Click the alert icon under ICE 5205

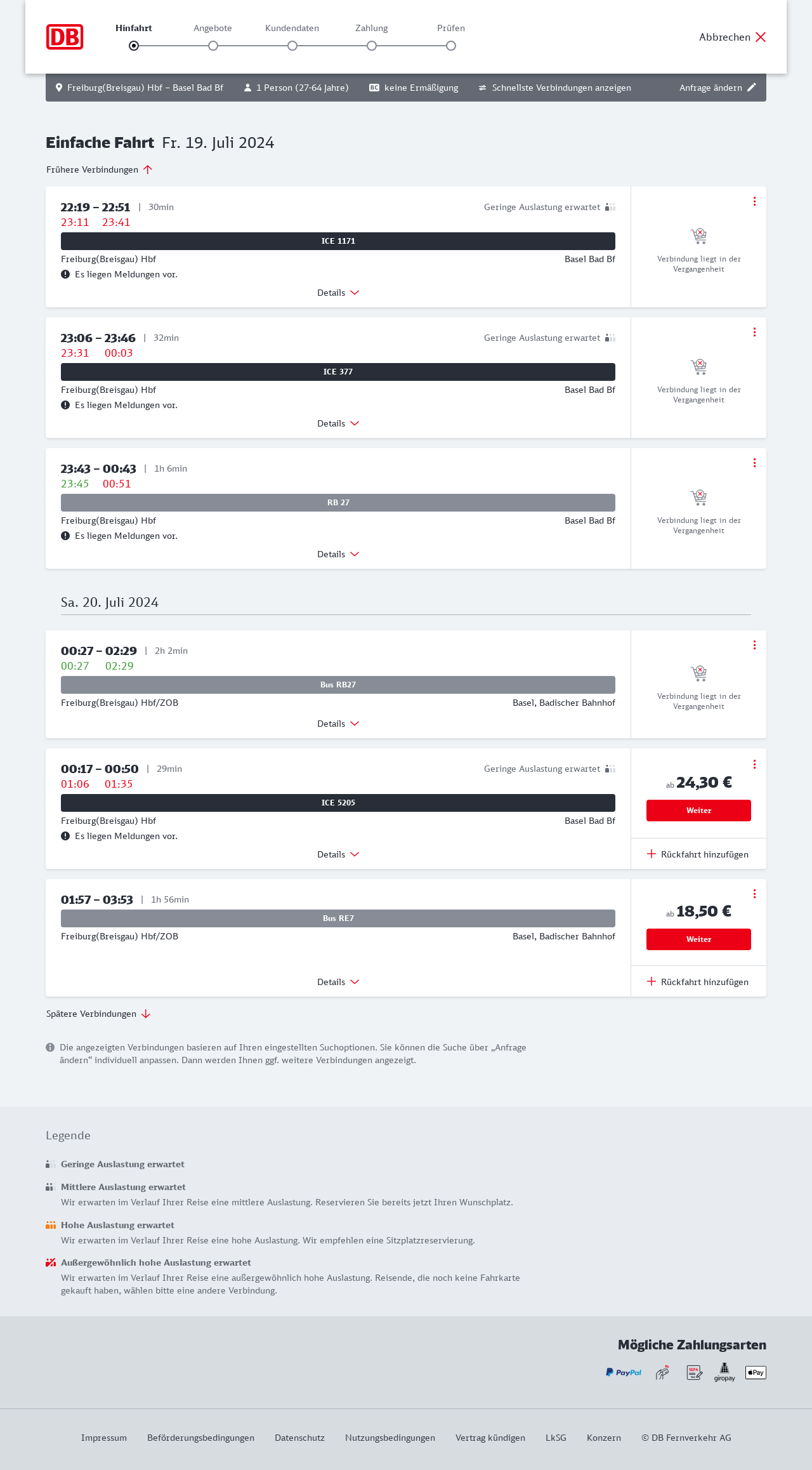coord(65,836)
